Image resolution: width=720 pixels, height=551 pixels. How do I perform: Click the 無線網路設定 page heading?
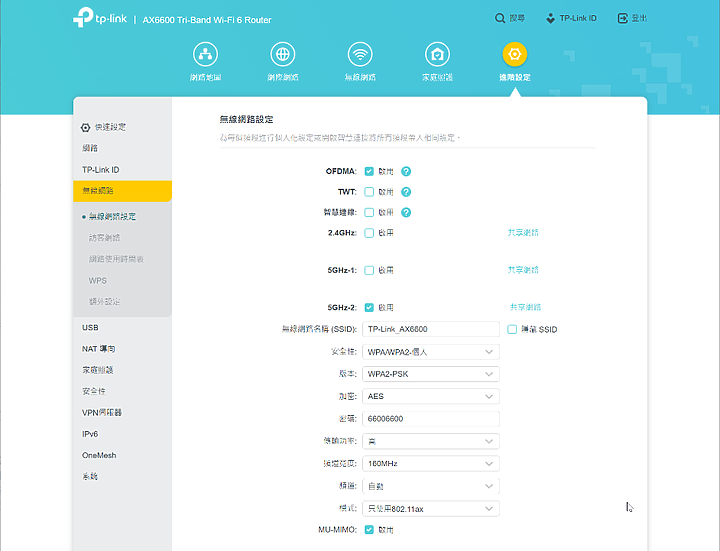click(x=246, y=119)
